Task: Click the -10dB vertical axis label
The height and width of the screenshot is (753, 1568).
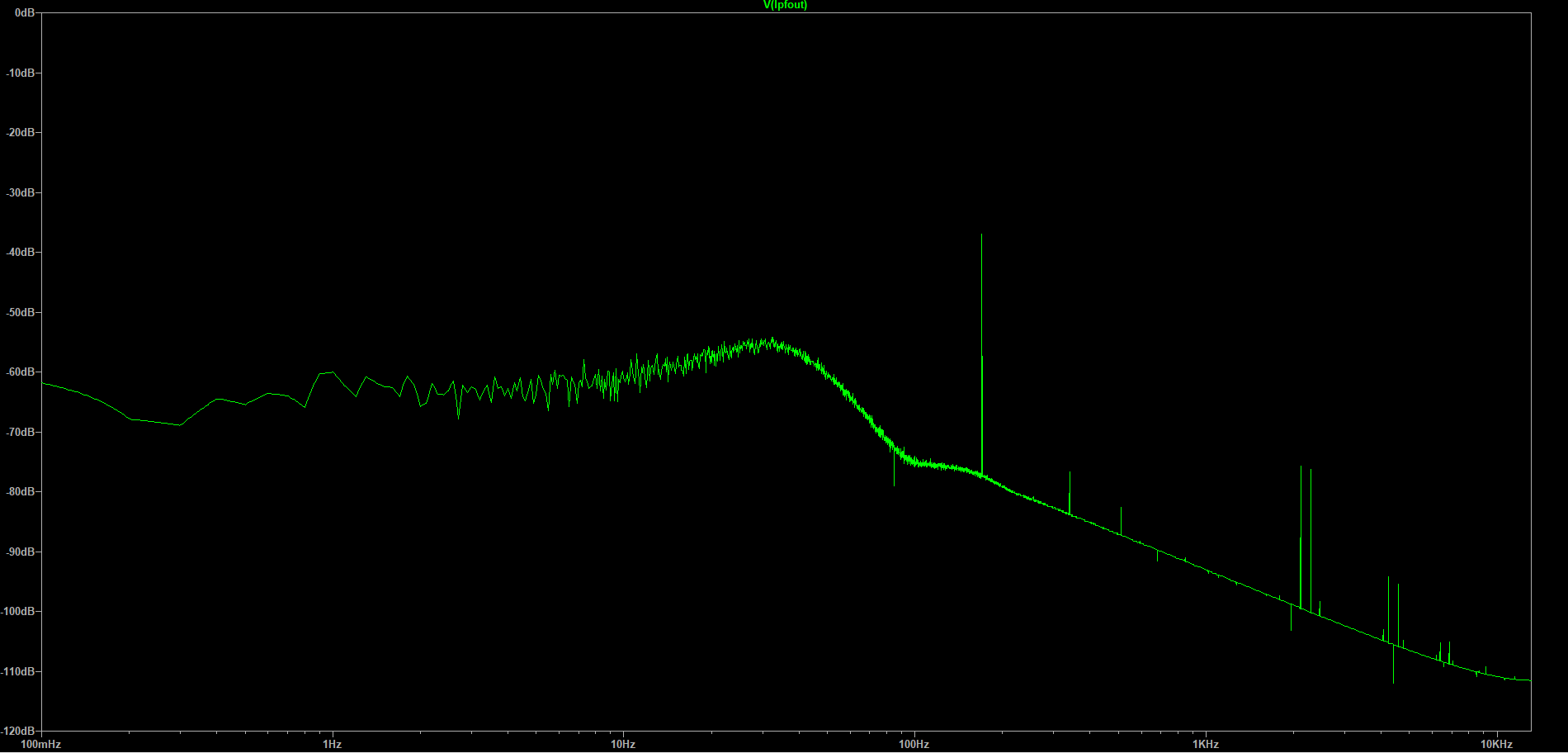Action: pyautogui.click(x=21, y=73)
